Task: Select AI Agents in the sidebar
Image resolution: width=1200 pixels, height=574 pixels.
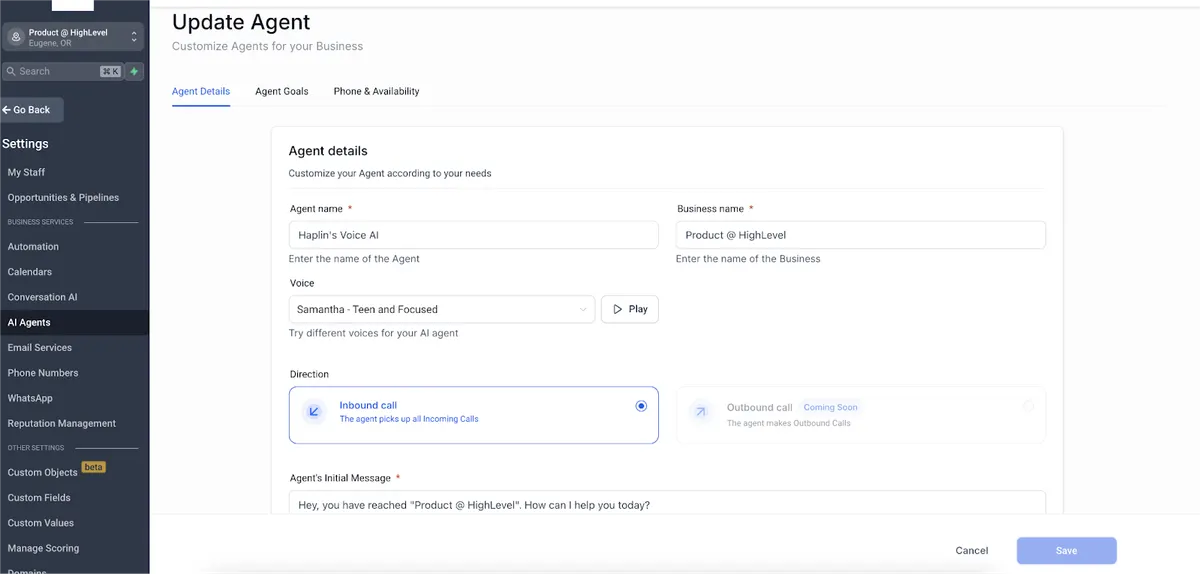Action: [x=74, y=322]
